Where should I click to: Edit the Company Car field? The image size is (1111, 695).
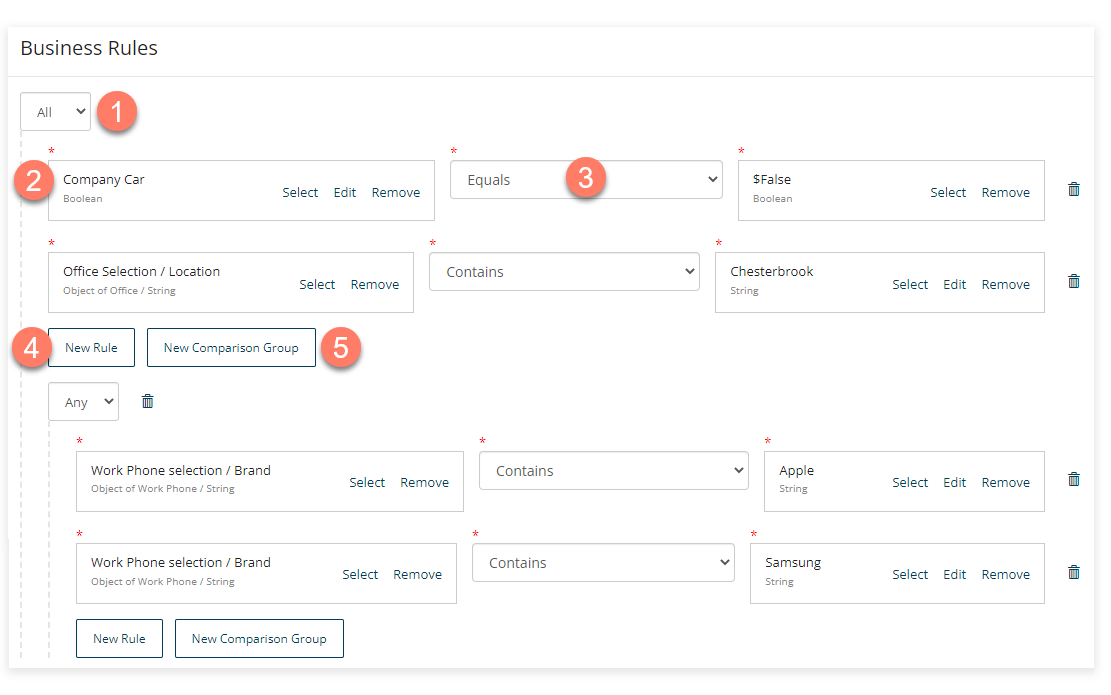pyautogui.click(x=344, y=192)
